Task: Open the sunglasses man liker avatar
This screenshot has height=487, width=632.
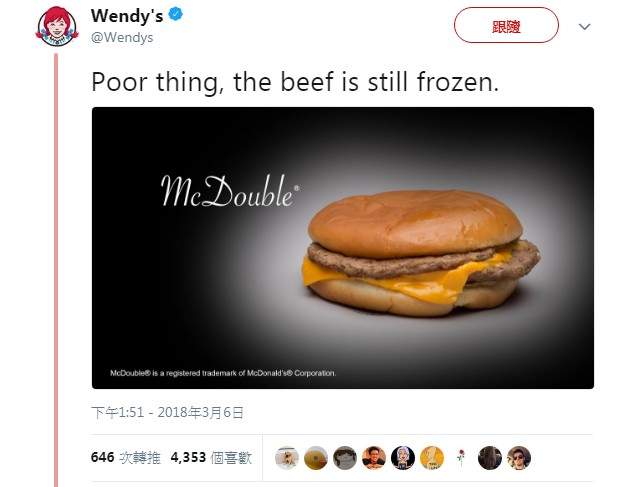Action: [x=519, y=458]
